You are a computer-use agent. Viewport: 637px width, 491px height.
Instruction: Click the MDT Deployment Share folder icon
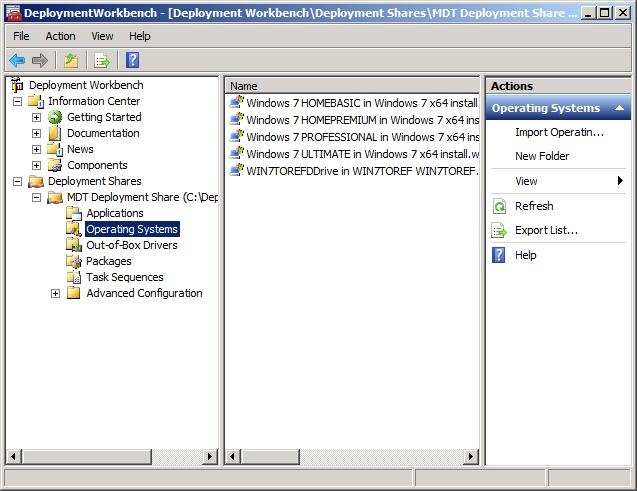pos(55,197)
